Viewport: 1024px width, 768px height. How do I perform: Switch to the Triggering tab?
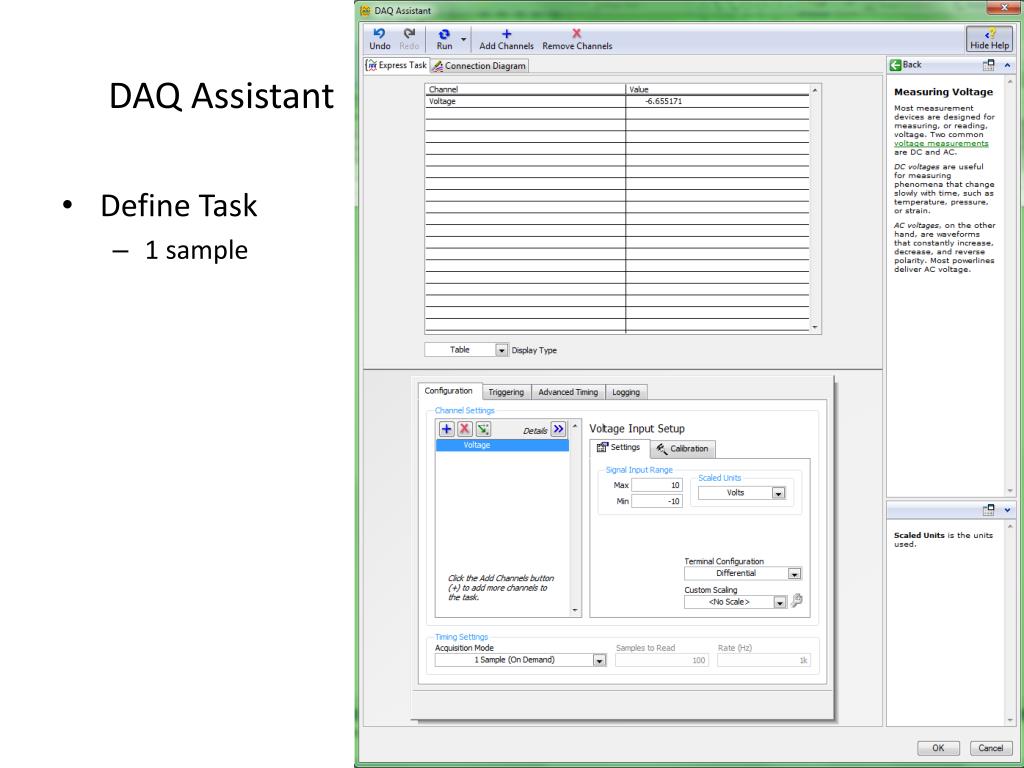point(506,392)
